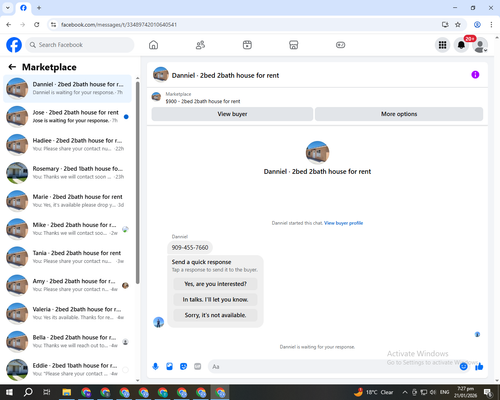Open the tab search dropdown arrow
500x400 pixels.
coord(8,8)
